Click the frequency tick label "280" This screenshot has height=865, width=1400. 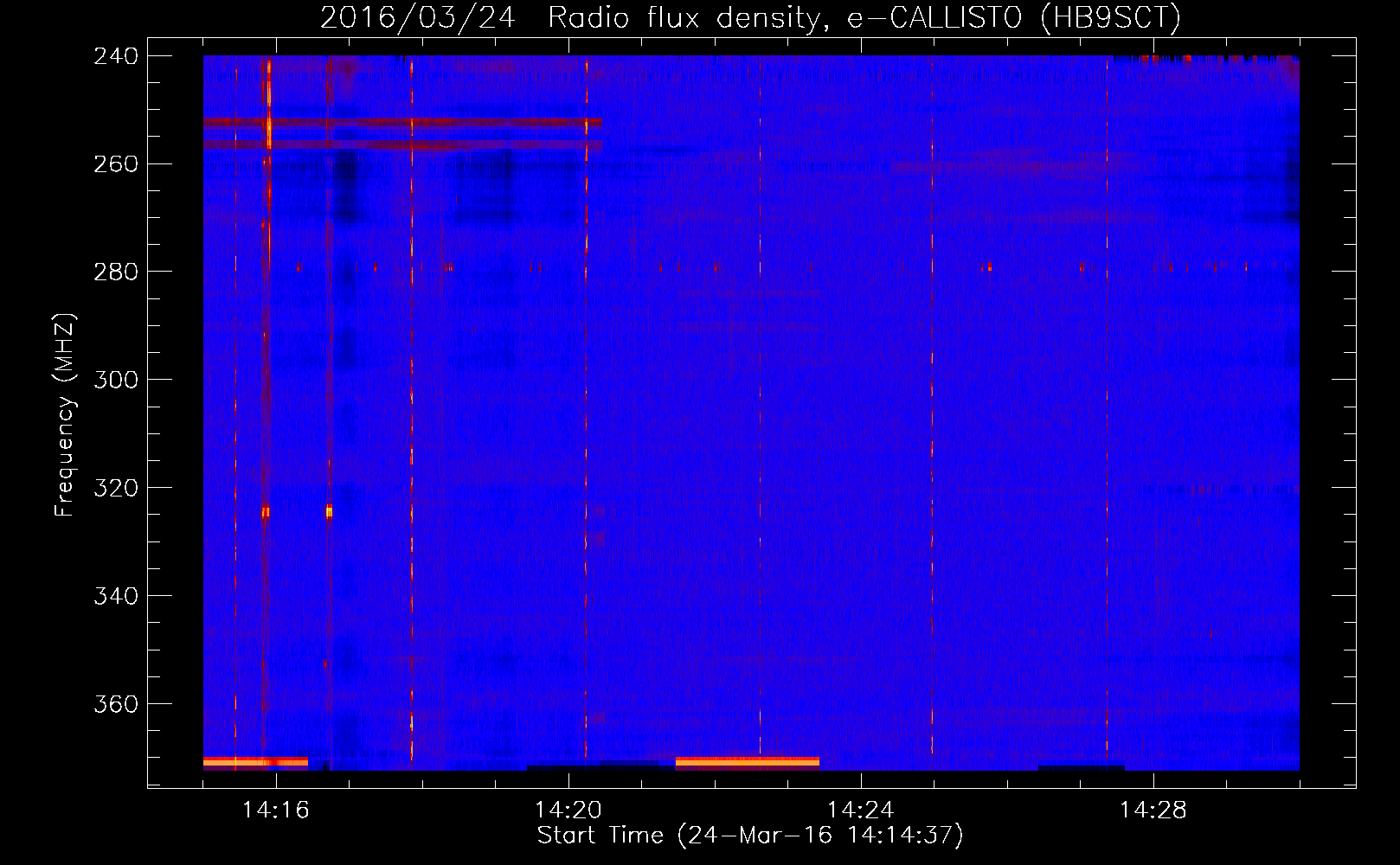[116, 272]
